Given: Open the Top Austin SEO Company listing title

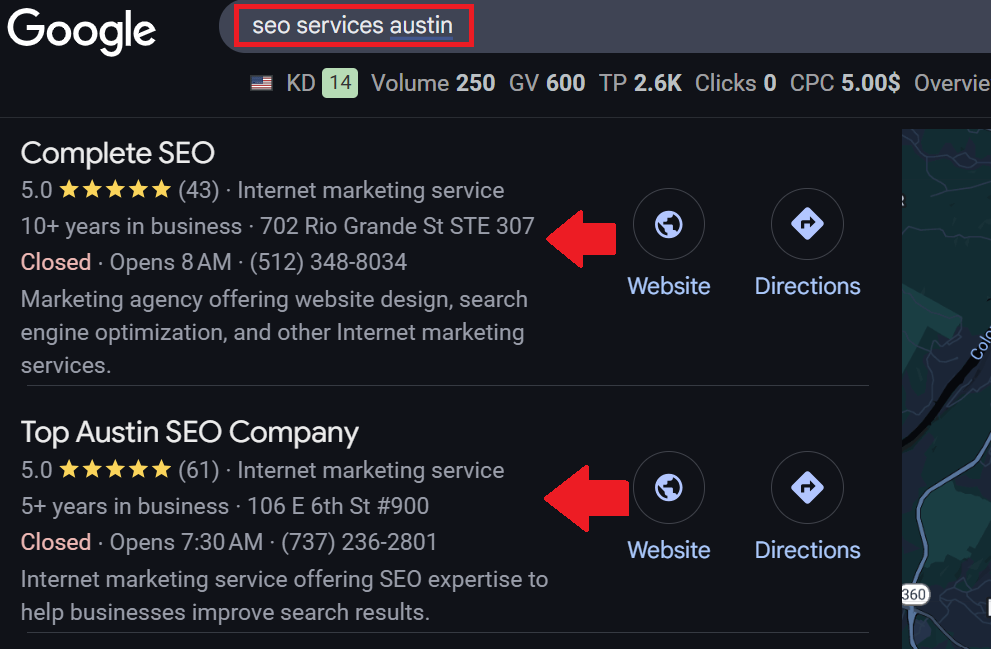Looking at the screenshot, I should pos(190,432).
